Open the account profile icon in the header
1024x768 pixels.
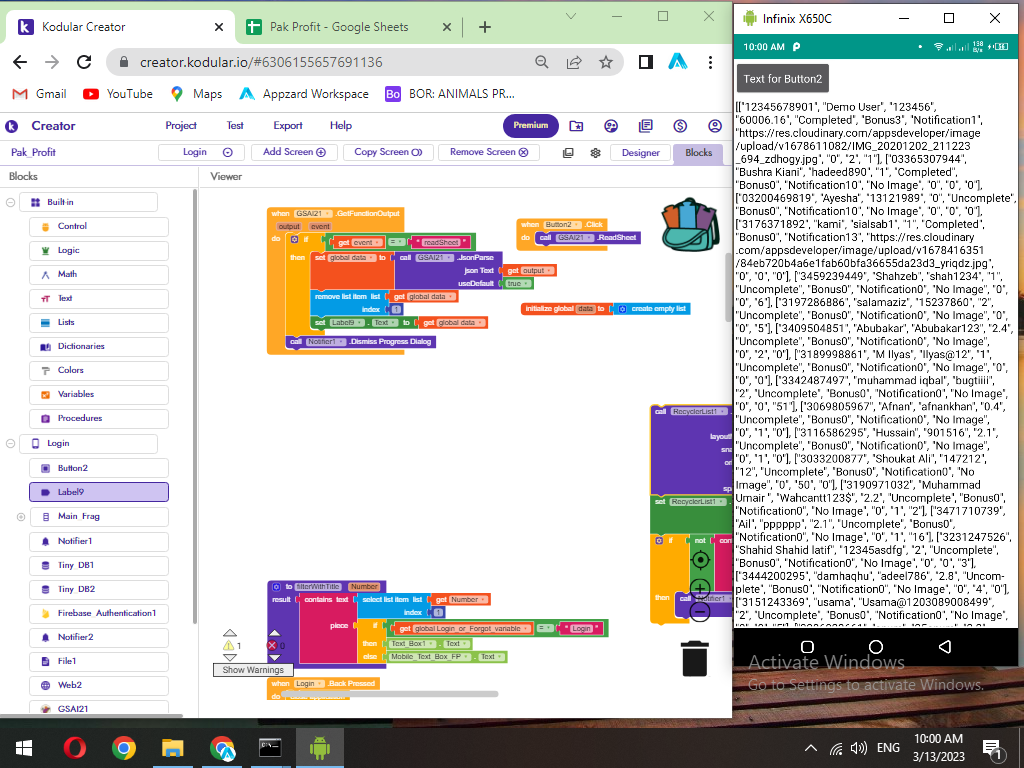pos(714,127)
